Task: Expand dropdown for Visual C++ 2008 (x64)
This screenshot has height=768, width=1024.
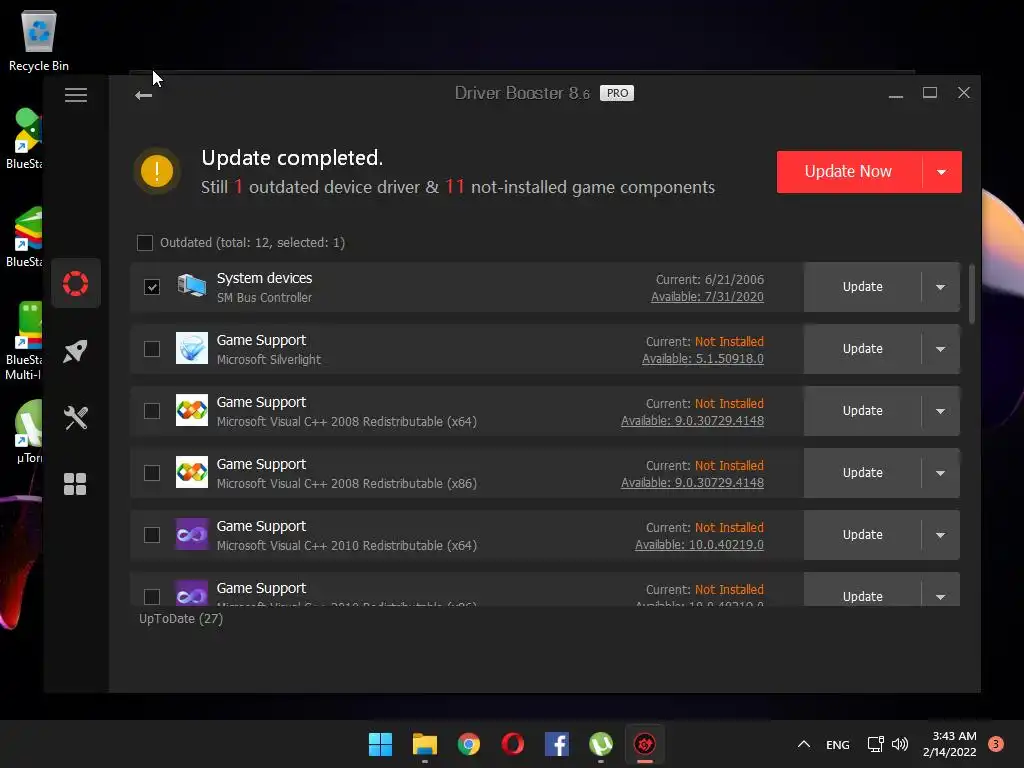Action: tap(940, 411)
